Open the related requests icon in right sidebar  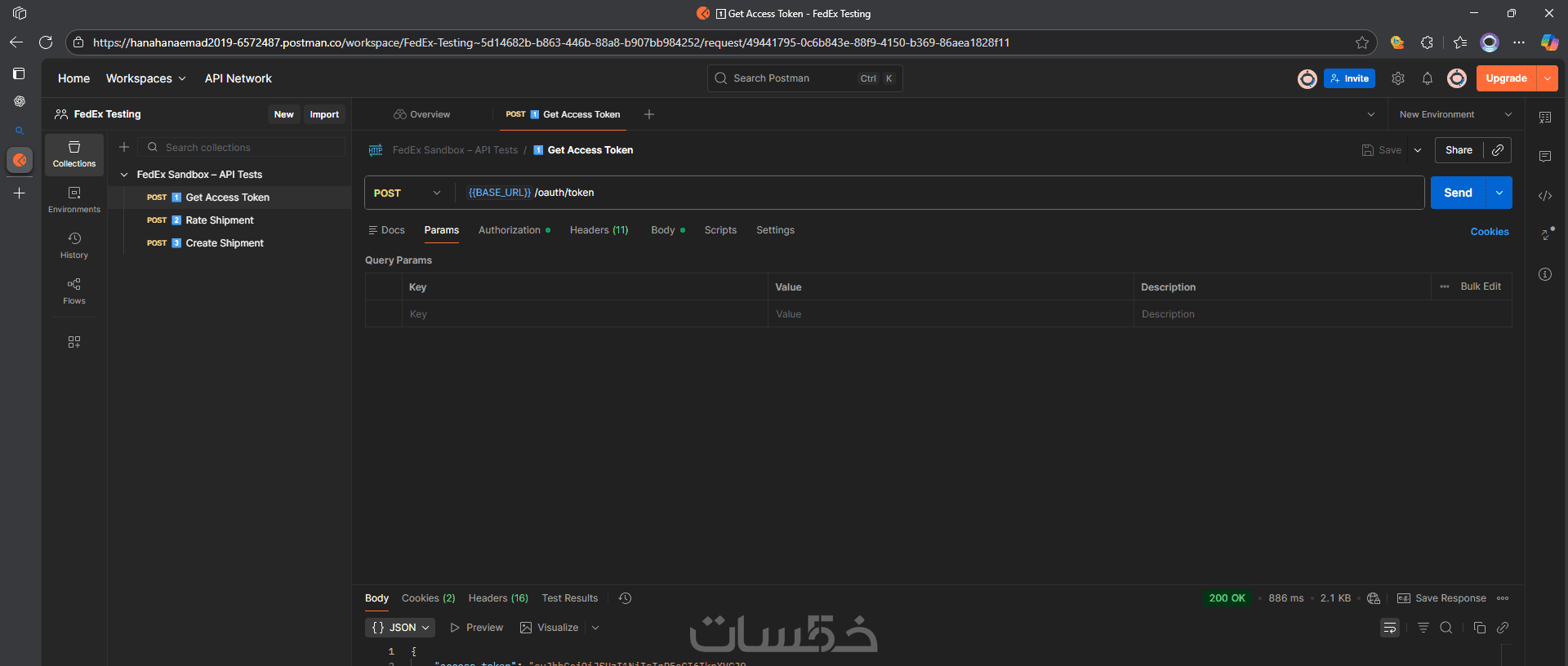coord(1547,233)
